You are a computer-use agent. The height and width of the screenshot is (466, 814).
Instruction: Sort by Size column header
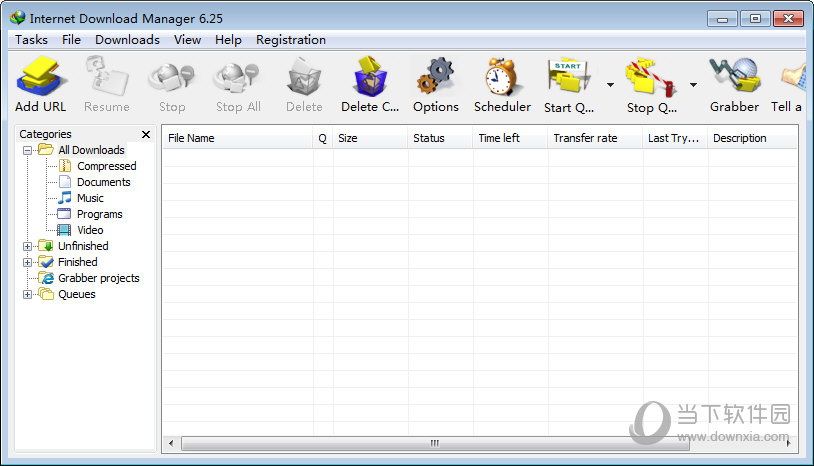371,138
